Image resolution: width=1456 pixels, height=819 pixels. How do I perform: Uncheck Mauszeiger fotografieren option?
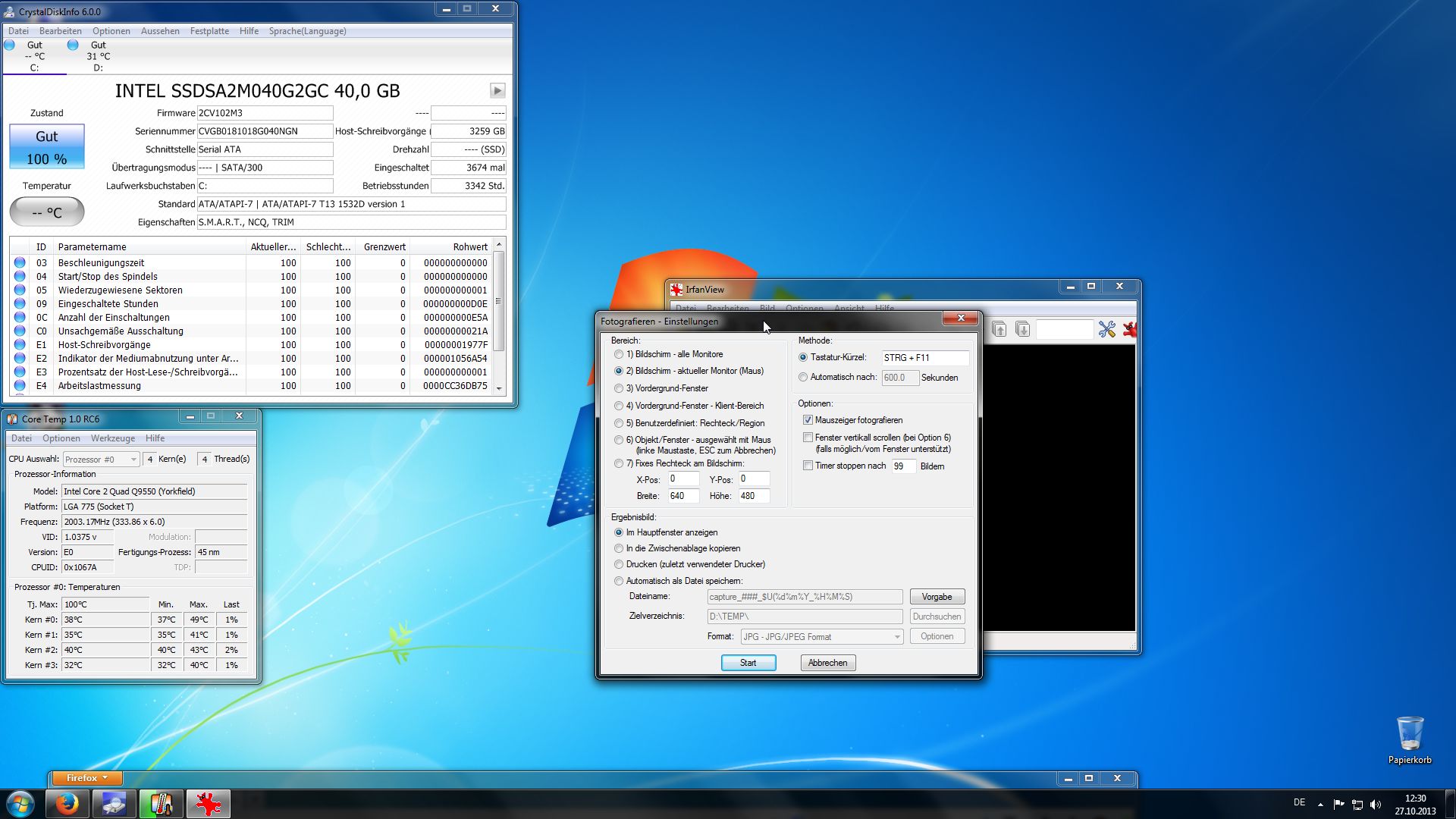(x=808, y=420)
